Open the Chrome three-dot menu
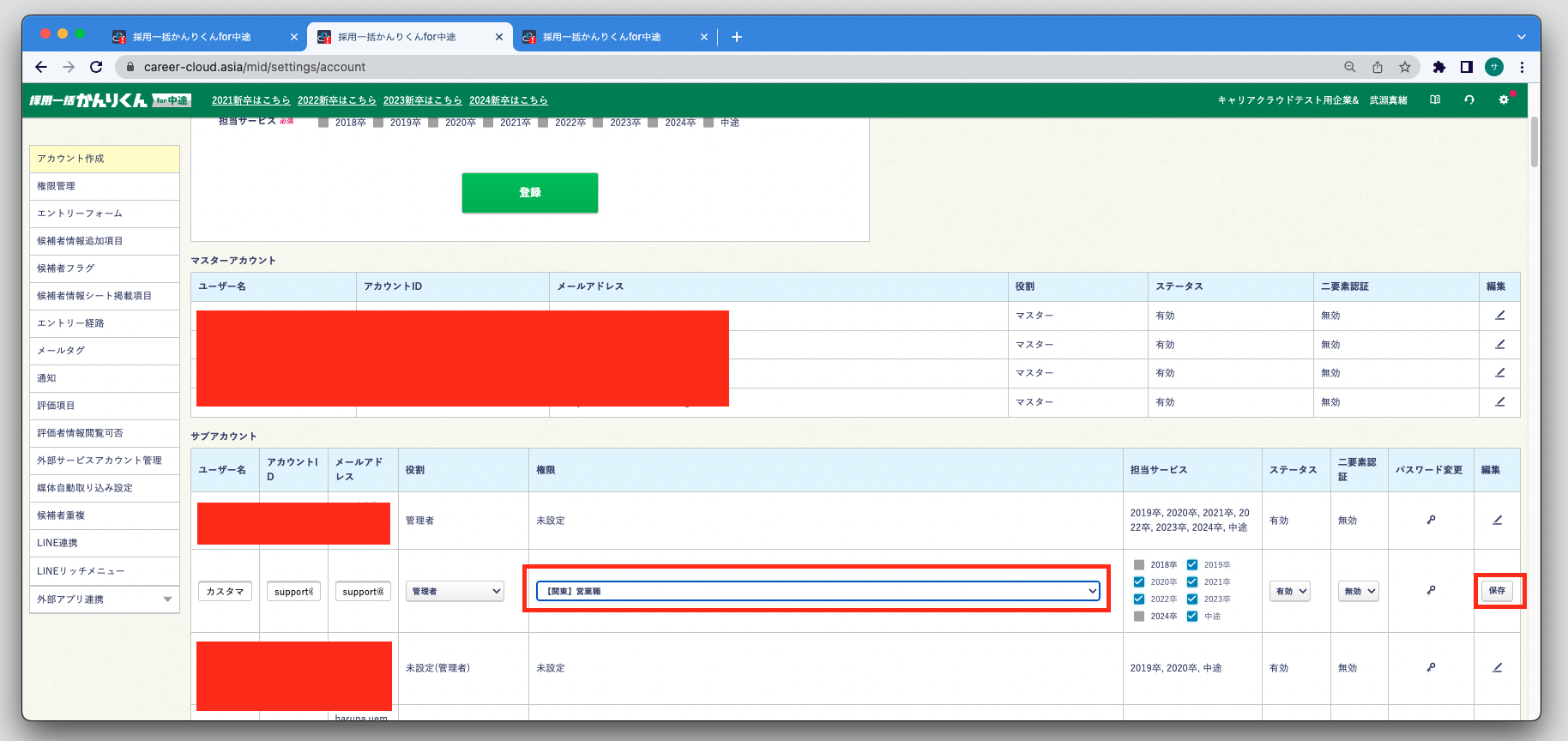1568x741 pixels. pos(1522,67)
